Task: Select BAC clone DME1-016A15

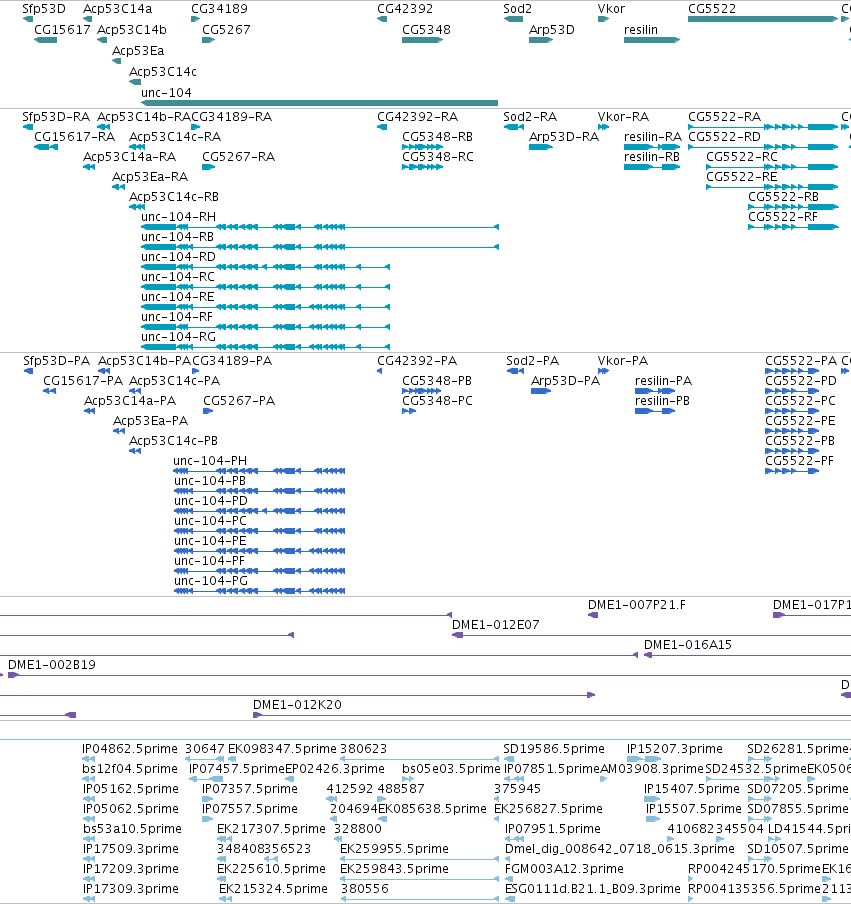Action: click(687, 645)
